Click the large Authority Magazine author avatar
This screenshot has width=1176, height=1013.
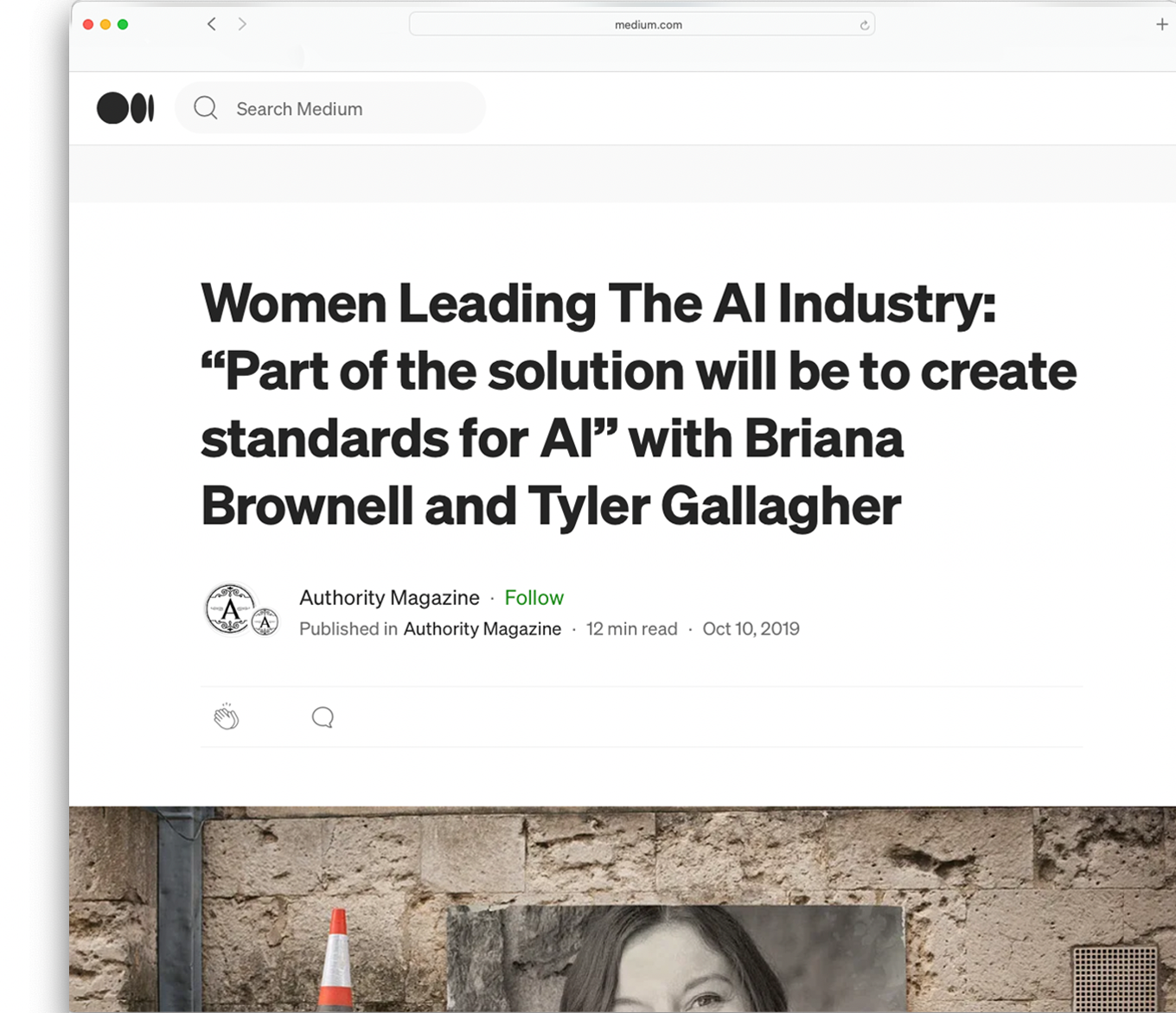coord(230,608)
